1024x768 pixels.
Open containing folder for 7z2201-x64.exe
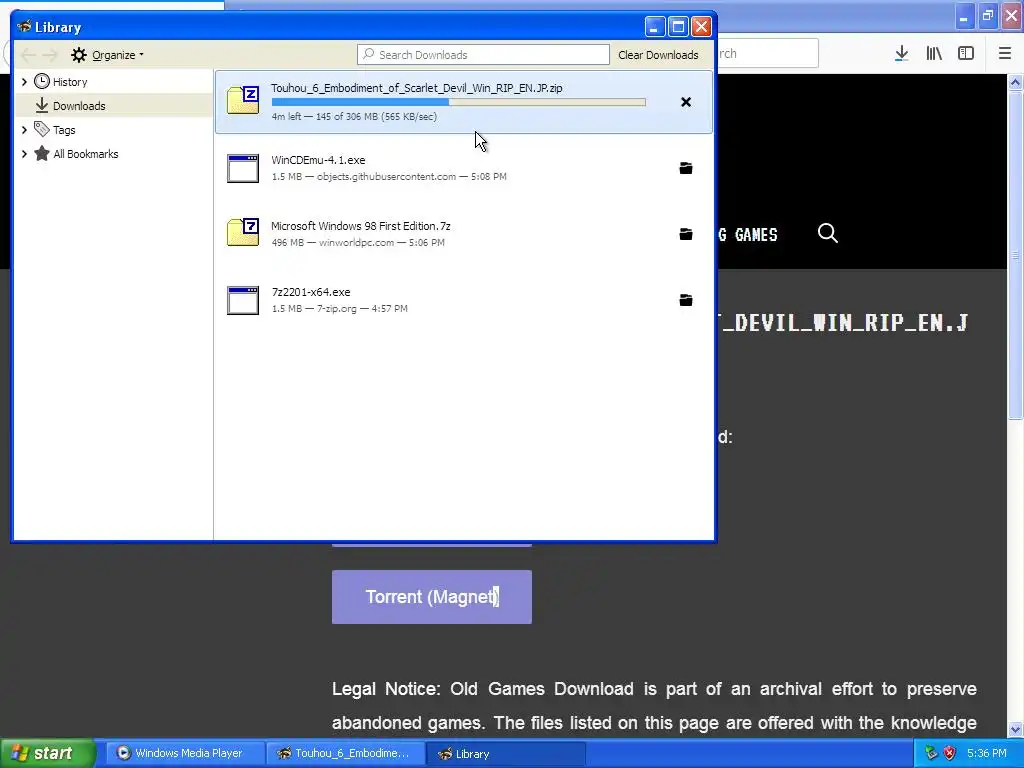tap(686, 300)
